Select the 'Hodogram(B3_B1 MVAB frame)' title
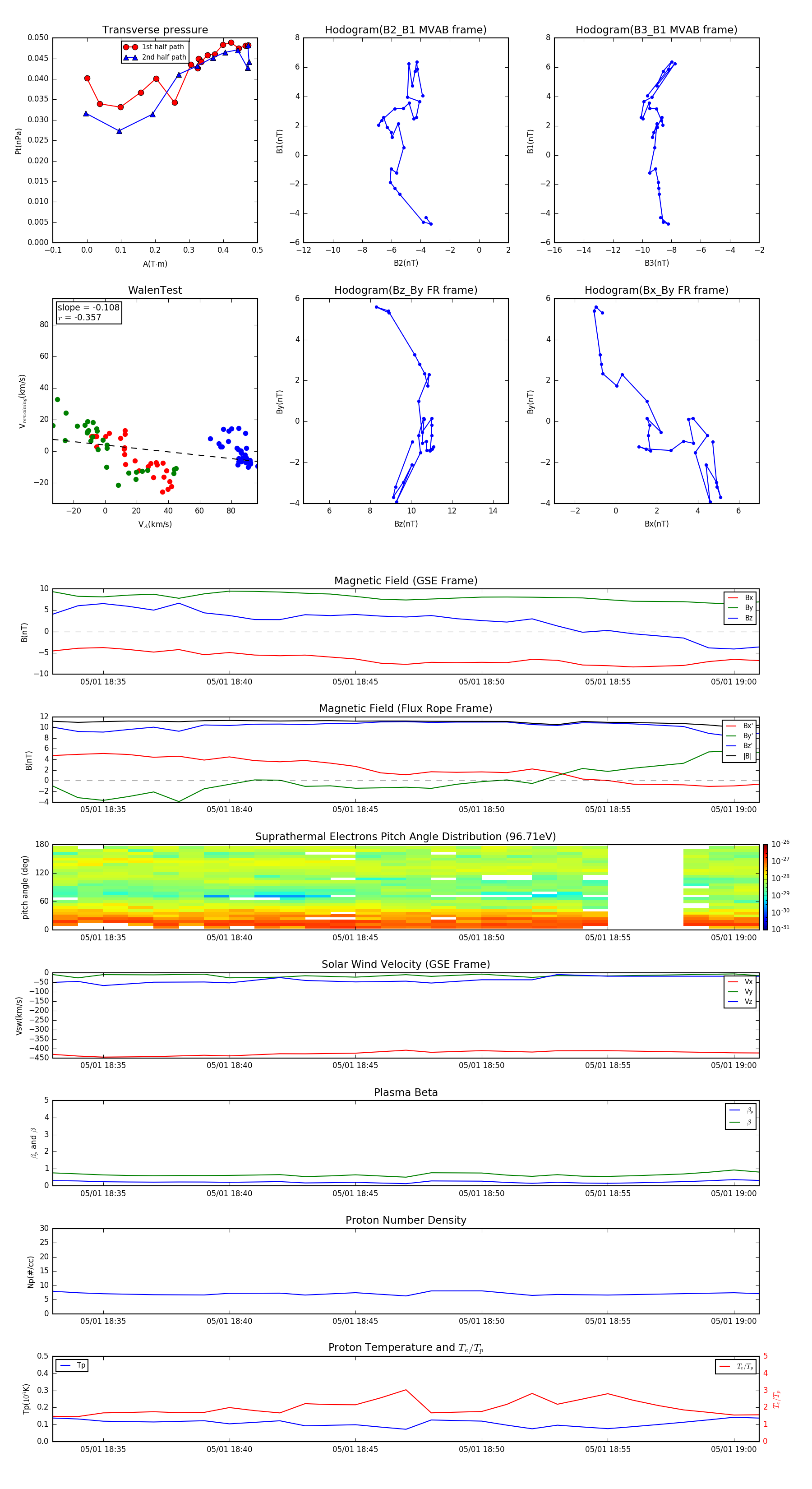 656,29
